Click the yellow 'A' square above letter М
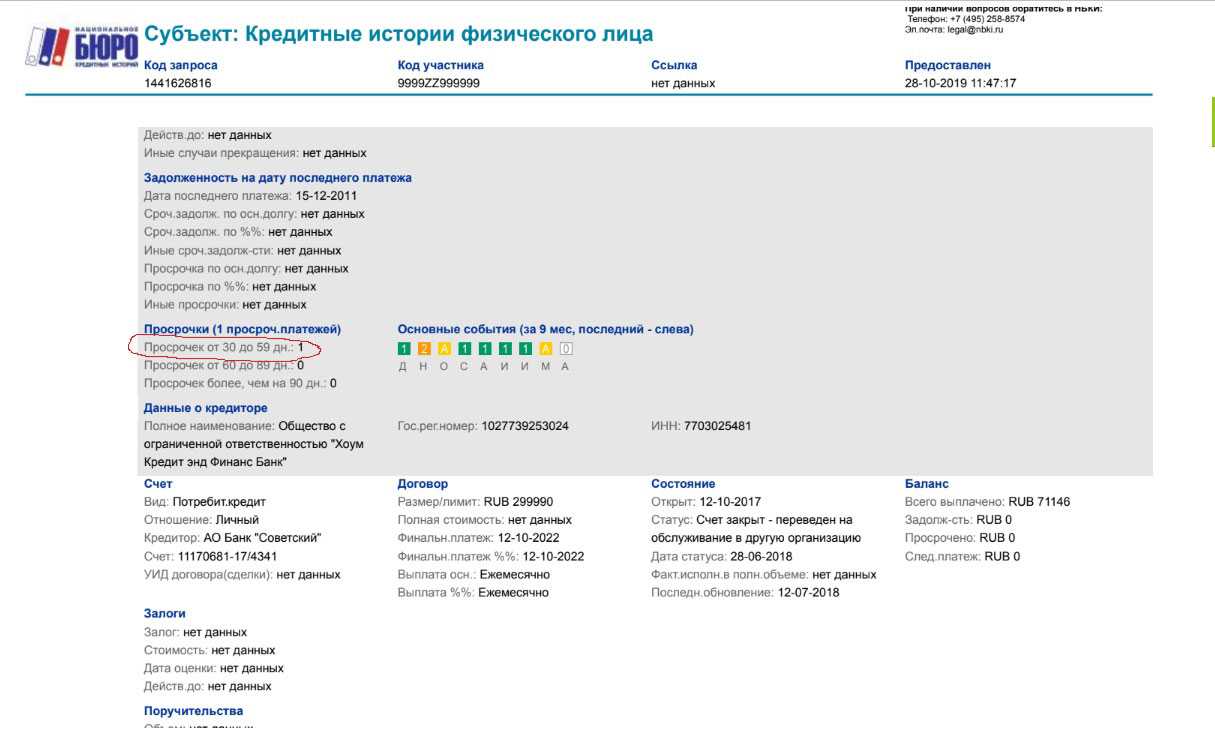The width and height of the screenshot is (1215, 734). 545,349
